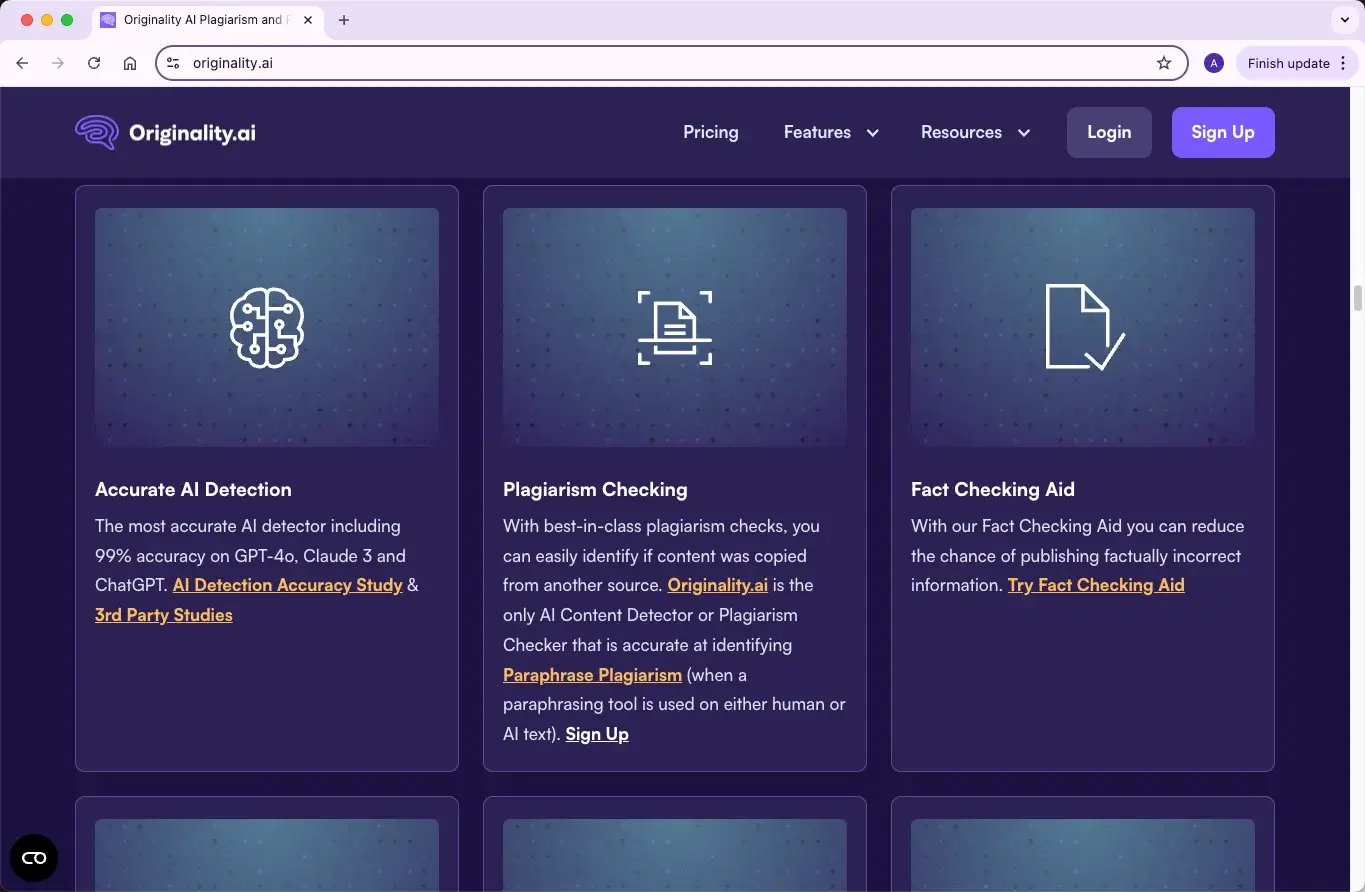The image size is (1365, 892).
Task: Click the Fact Checking Aid card image
Action: (1083, 327)
